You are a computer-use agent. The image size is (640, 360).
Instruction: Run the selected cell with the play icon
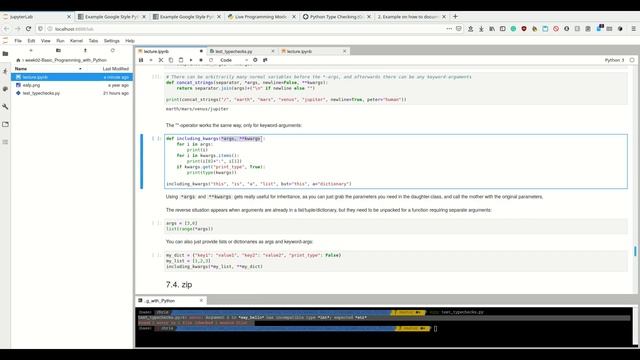(191, 60)
